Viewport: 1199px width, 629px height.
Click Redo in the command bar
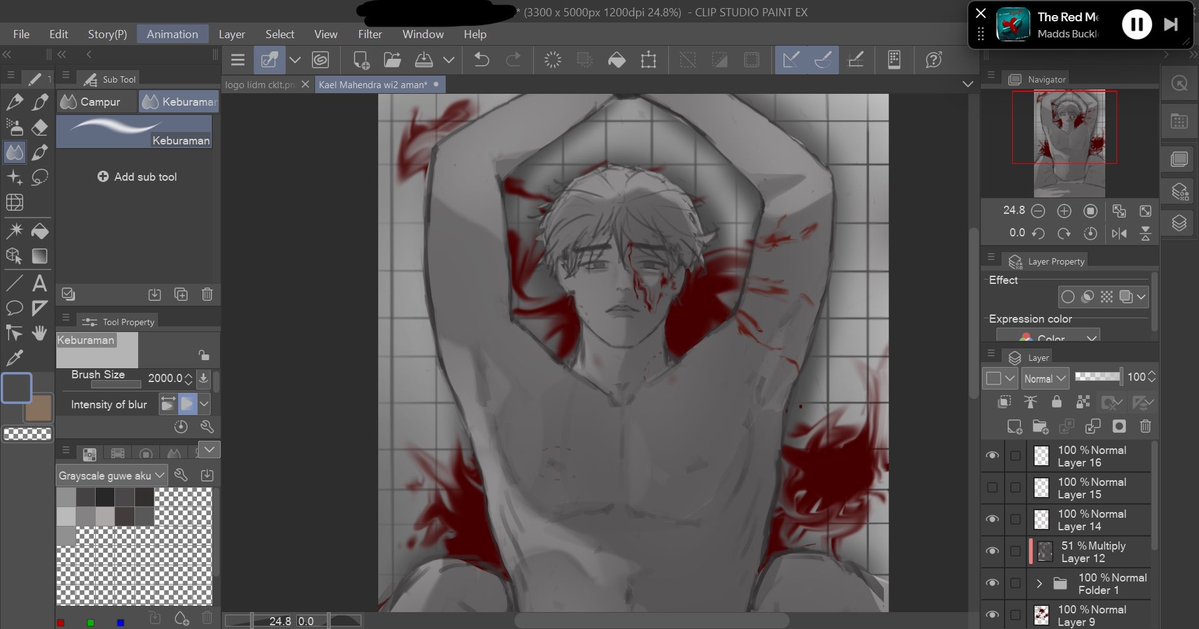pos(514,60)
